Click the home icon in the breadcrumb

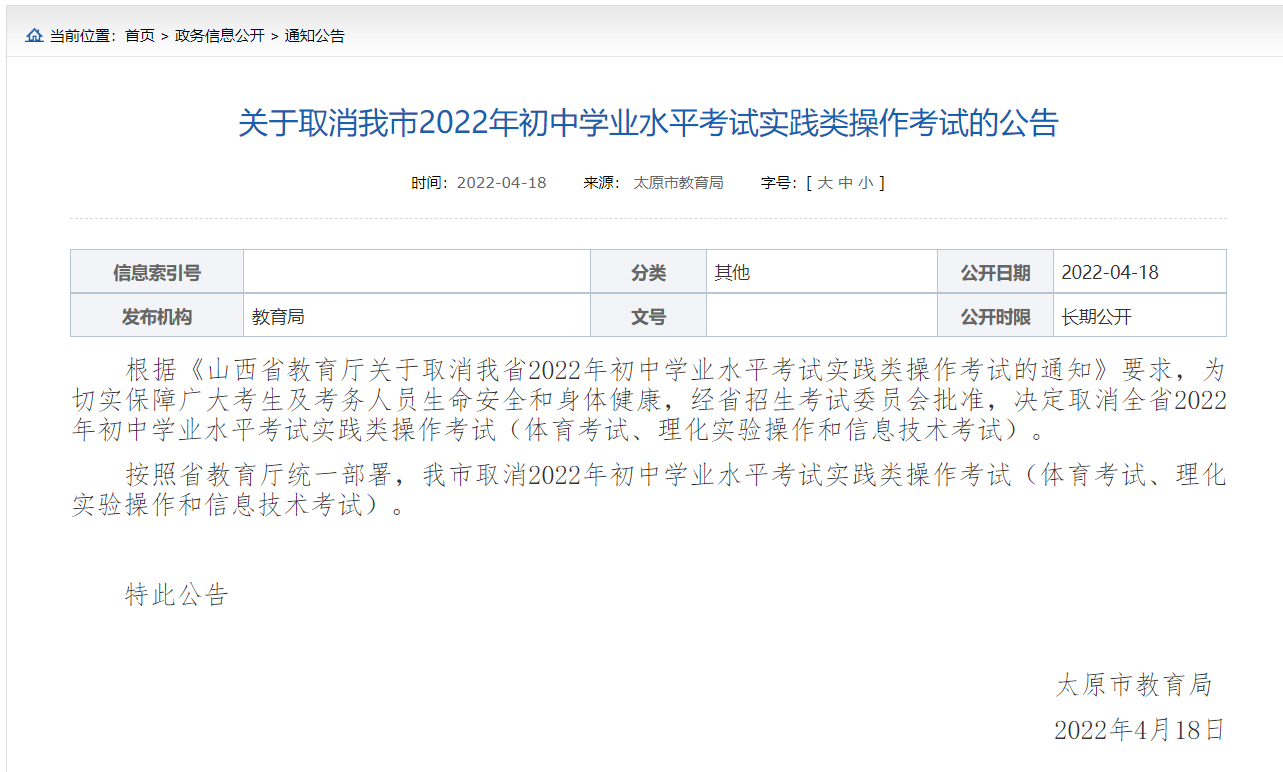pyautogui.click(x=34, y=36)
